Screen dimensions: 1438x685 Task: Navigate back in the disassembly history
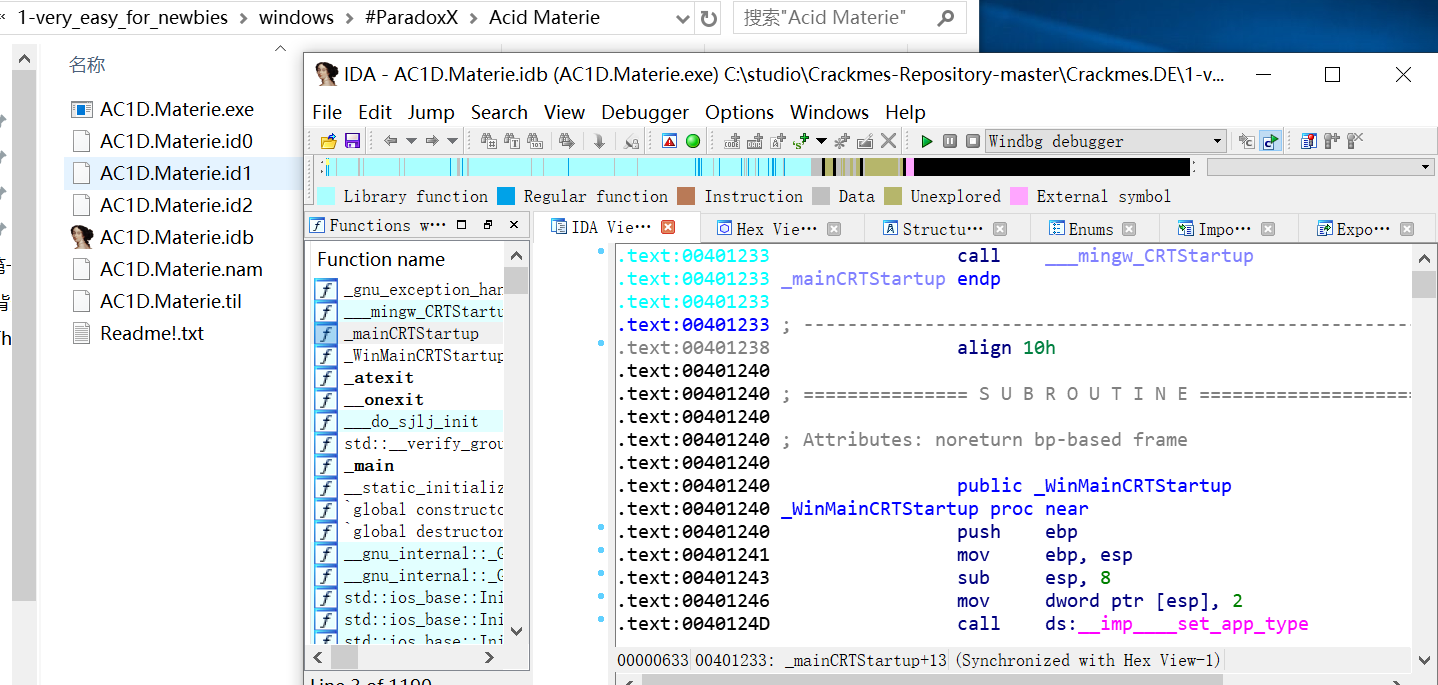click(x=390, y=141)
